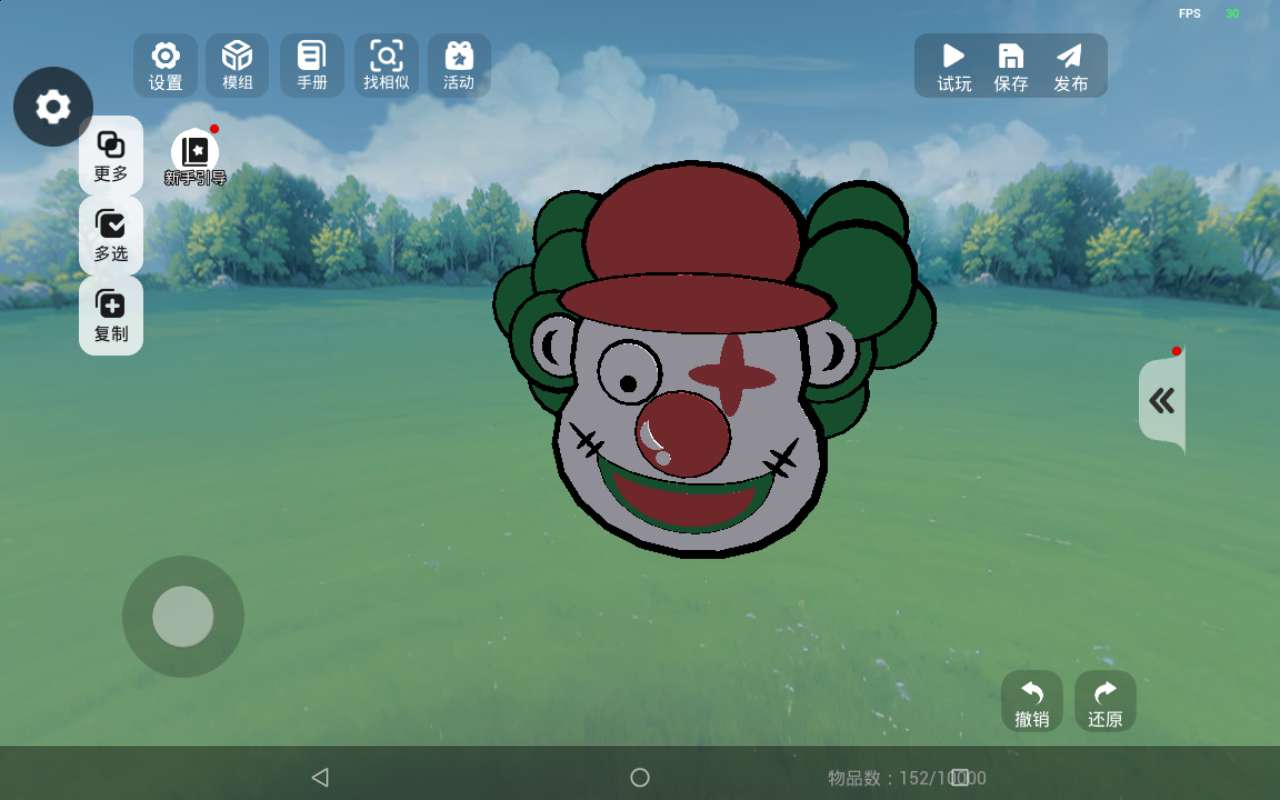Open the 更多 more options
1280x800 pixels.
pyautogui.click(x=111, y=156)
